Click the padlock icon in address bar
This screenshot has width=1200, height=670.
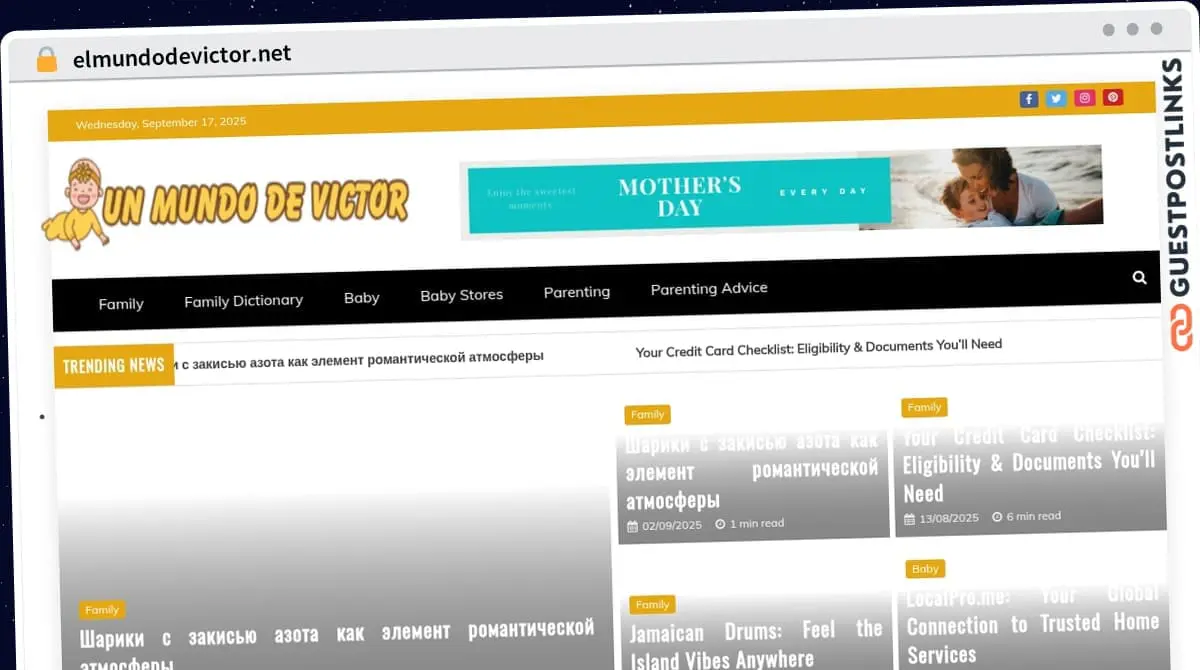(46, 59)
